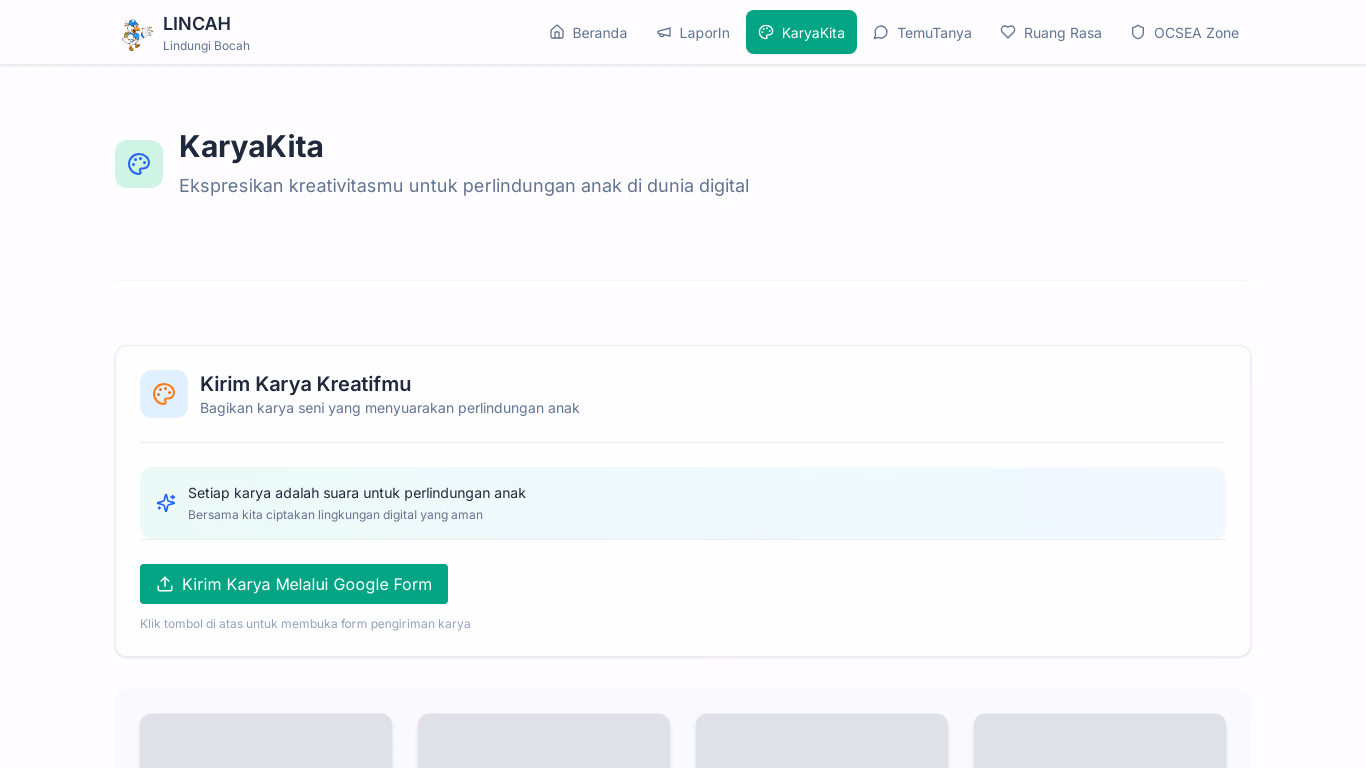Click the blue palette icon beside the KaryaKita heading
This screenshot has height=768, width=1366.
[x=139, y=164]
